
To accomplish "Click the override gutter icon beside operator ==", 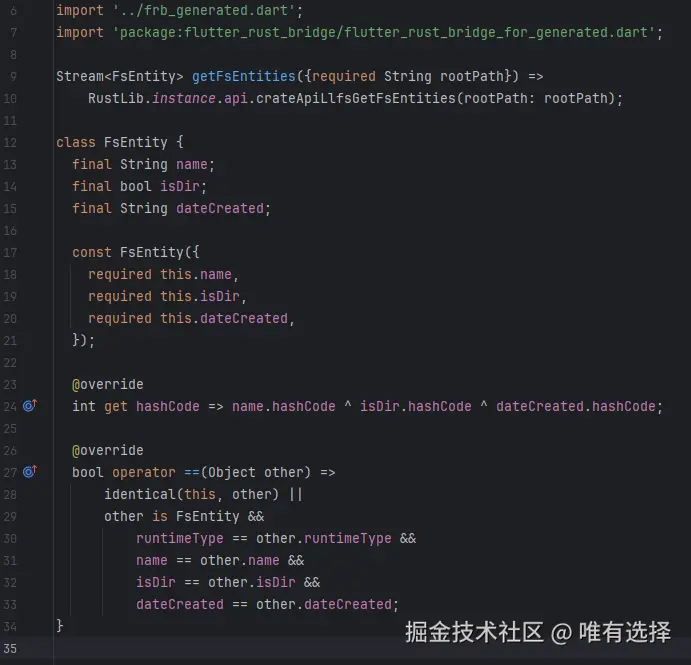I will point(29,472).
